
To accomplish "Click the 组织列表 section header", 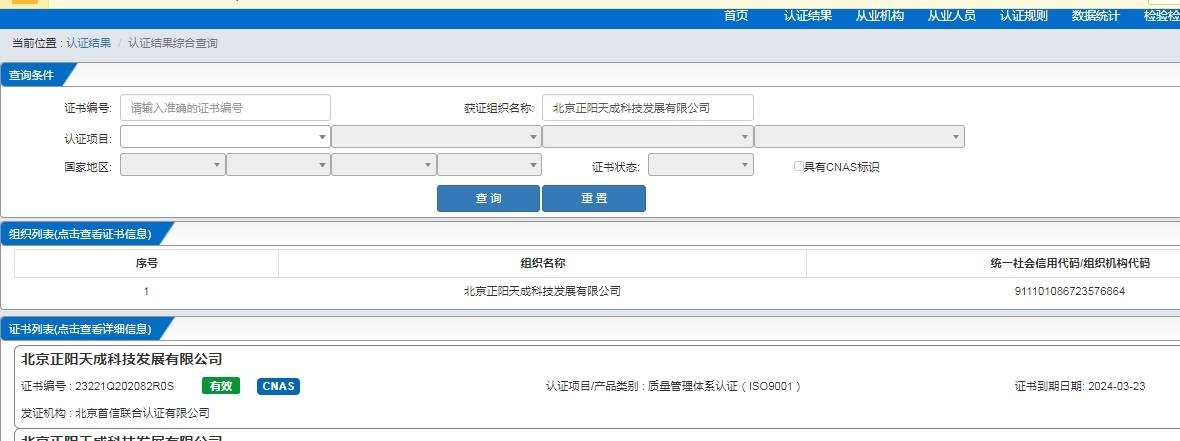I will pos(81,235).
